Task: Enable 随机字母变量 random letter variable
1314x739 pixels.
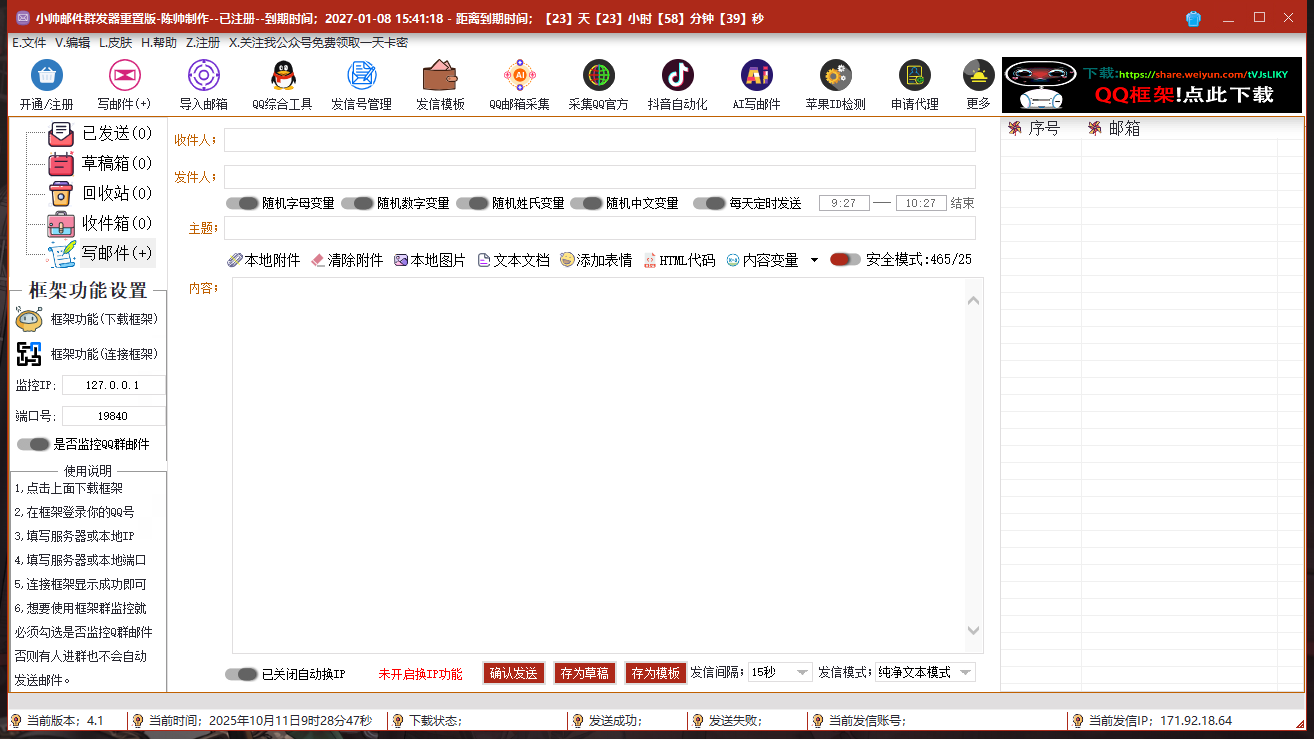Action: click(x=243, y=202)
